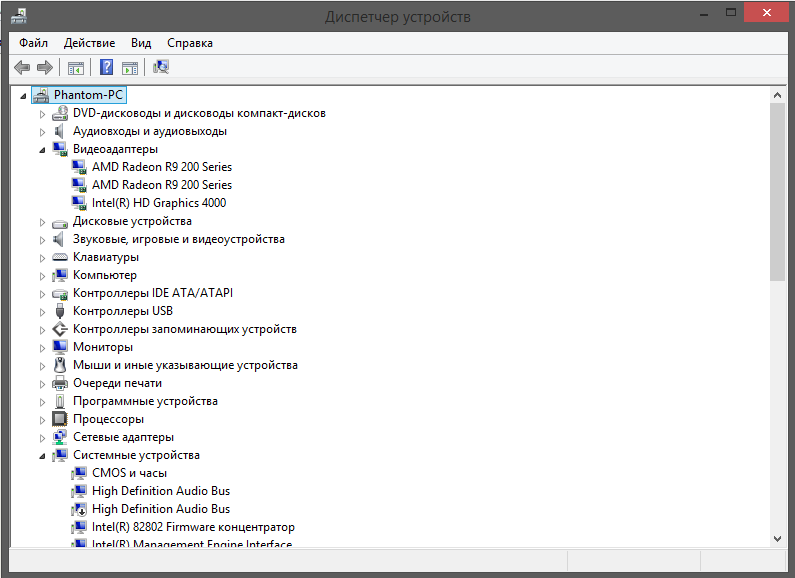Click the Видеоадаптеры display icon

click(60, 149)
